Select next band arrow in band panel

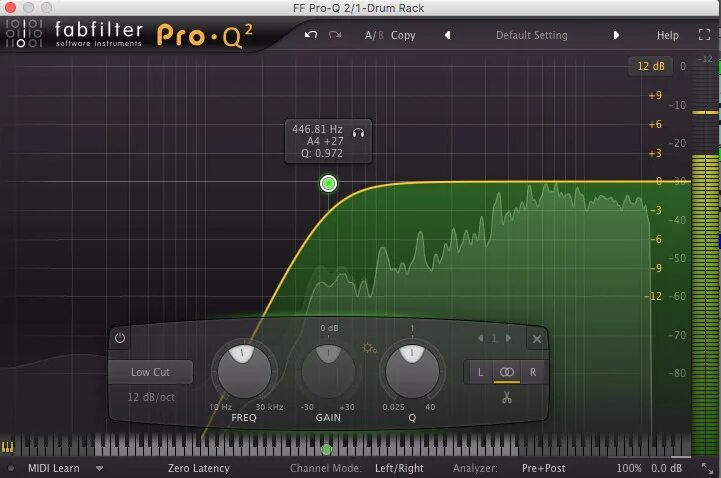tap(508, 338)
